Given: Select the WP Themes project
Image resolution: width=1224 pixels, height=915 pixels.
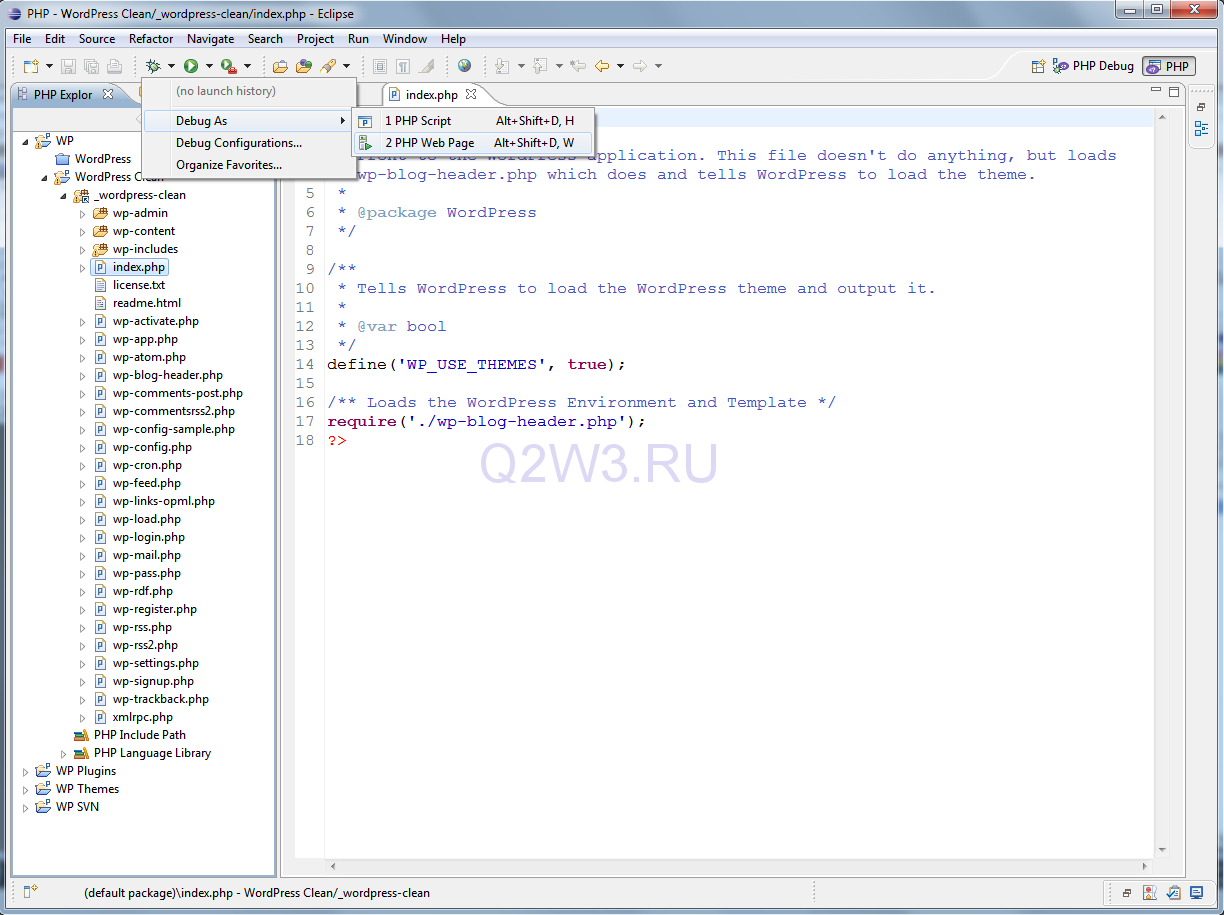Looking at the screenshot, I should pos(87,789).
